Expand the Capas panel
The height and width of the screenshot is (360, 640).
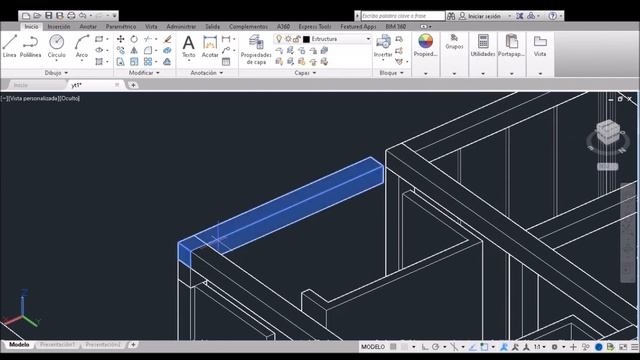(x=305, y=73)
